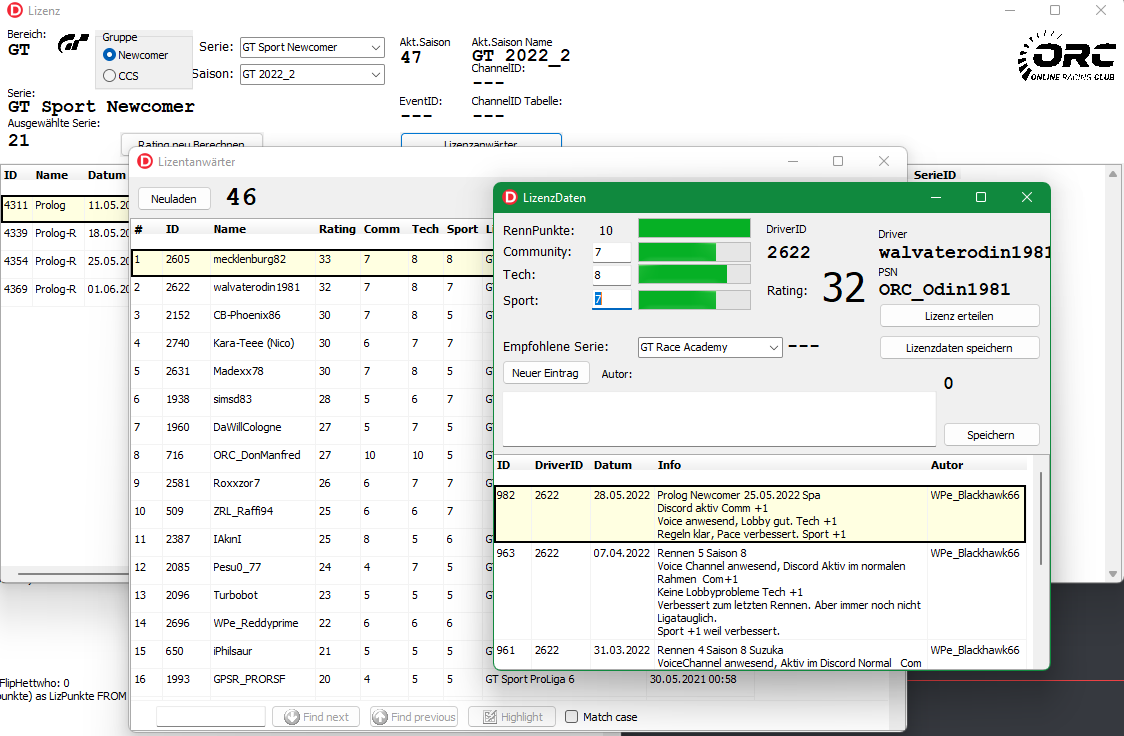Click the Gran Turismo logo icon

[73, 45]
